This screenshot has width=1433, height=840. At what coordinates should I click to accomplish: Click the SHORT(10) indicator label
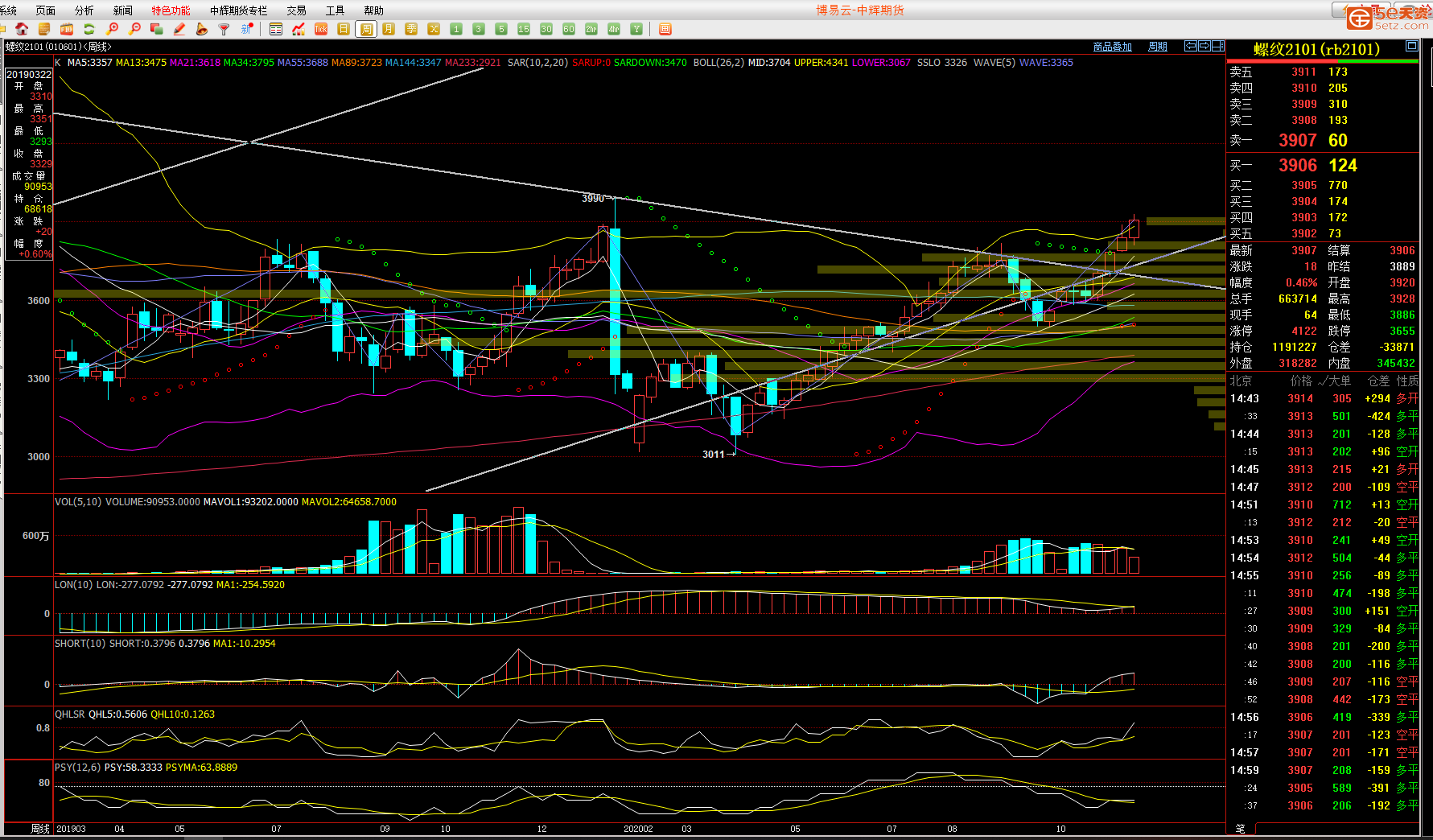coord(80,644)
